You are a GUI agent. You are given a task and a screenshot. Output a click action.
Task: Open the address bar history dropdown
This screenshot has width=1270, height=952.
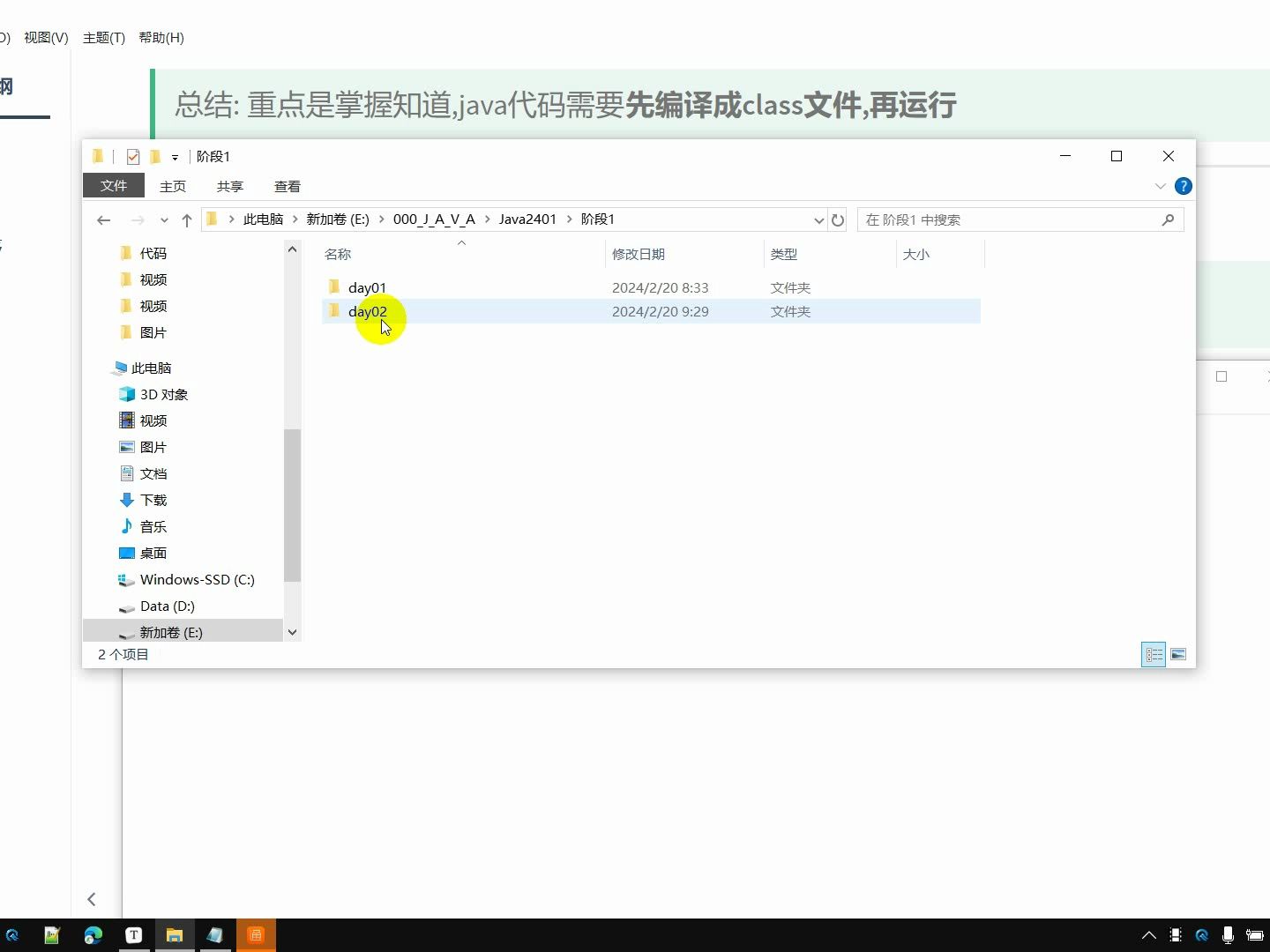click(818, 220)
